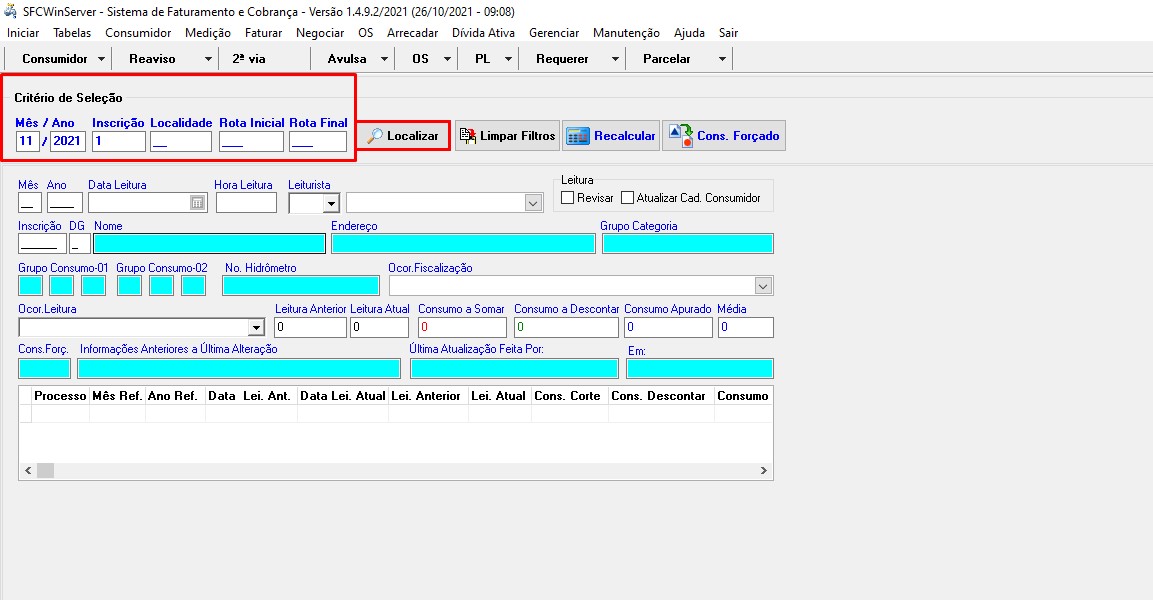The image size is (1153, 600).
Task: Expand the Ocor.Leitura combo box
Action: coord(255,327)
